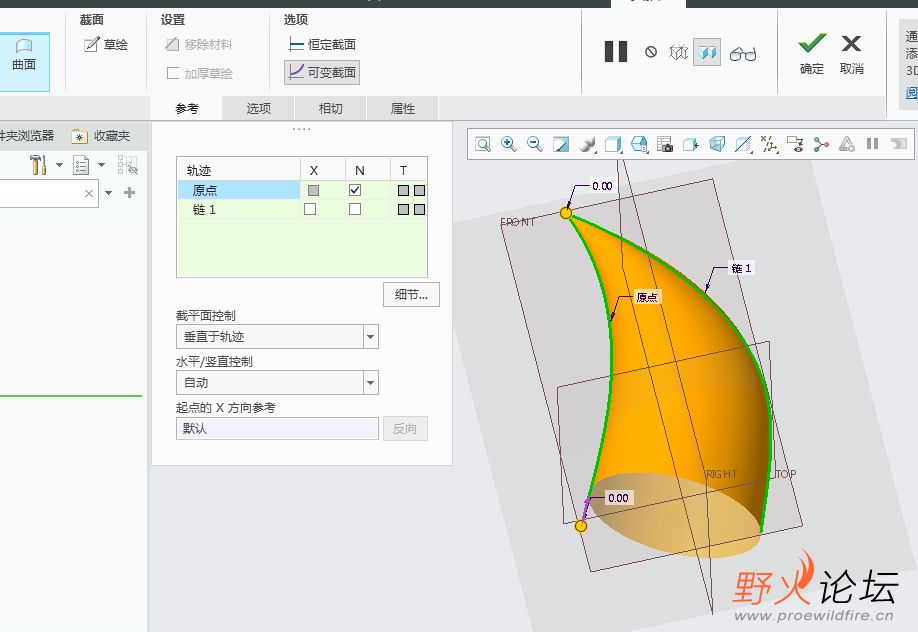Check the X checkbox for 链 1
The width and height of the screenshot is (918, 632).
pos(310,209)
